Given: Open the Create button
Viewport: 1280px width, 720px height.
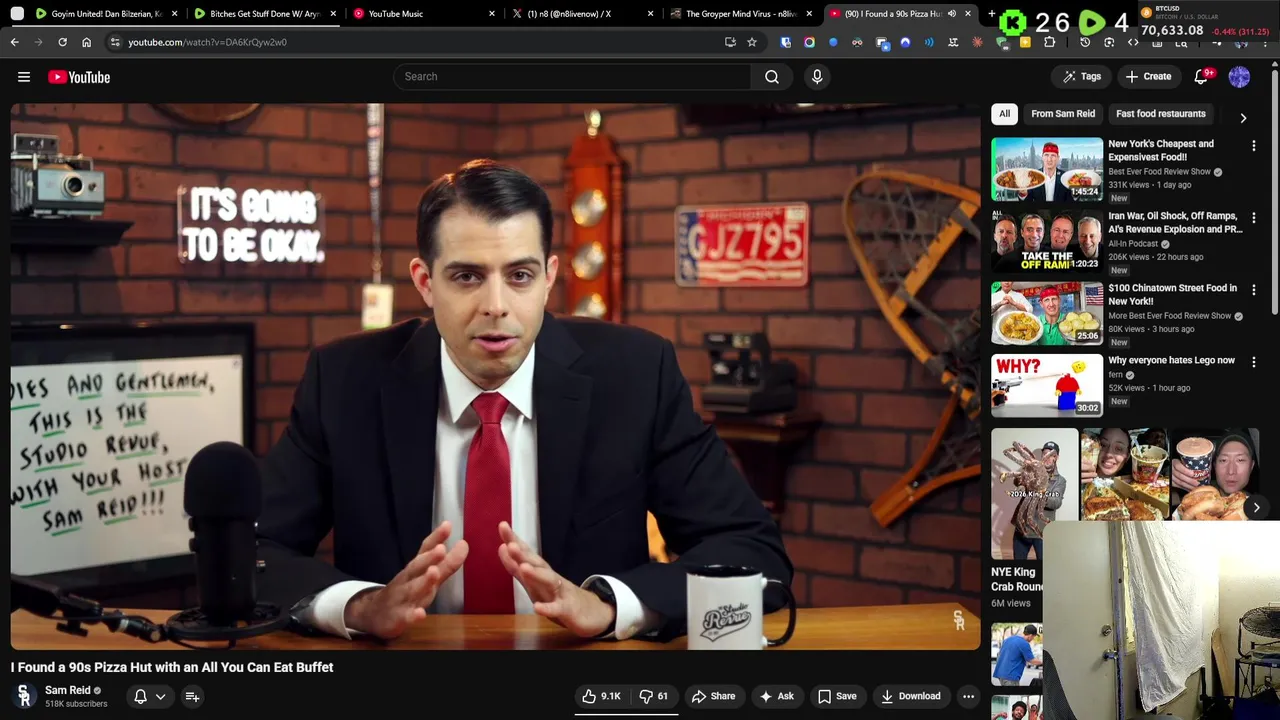Looking at the screenshot, I should pos(1148,77).
